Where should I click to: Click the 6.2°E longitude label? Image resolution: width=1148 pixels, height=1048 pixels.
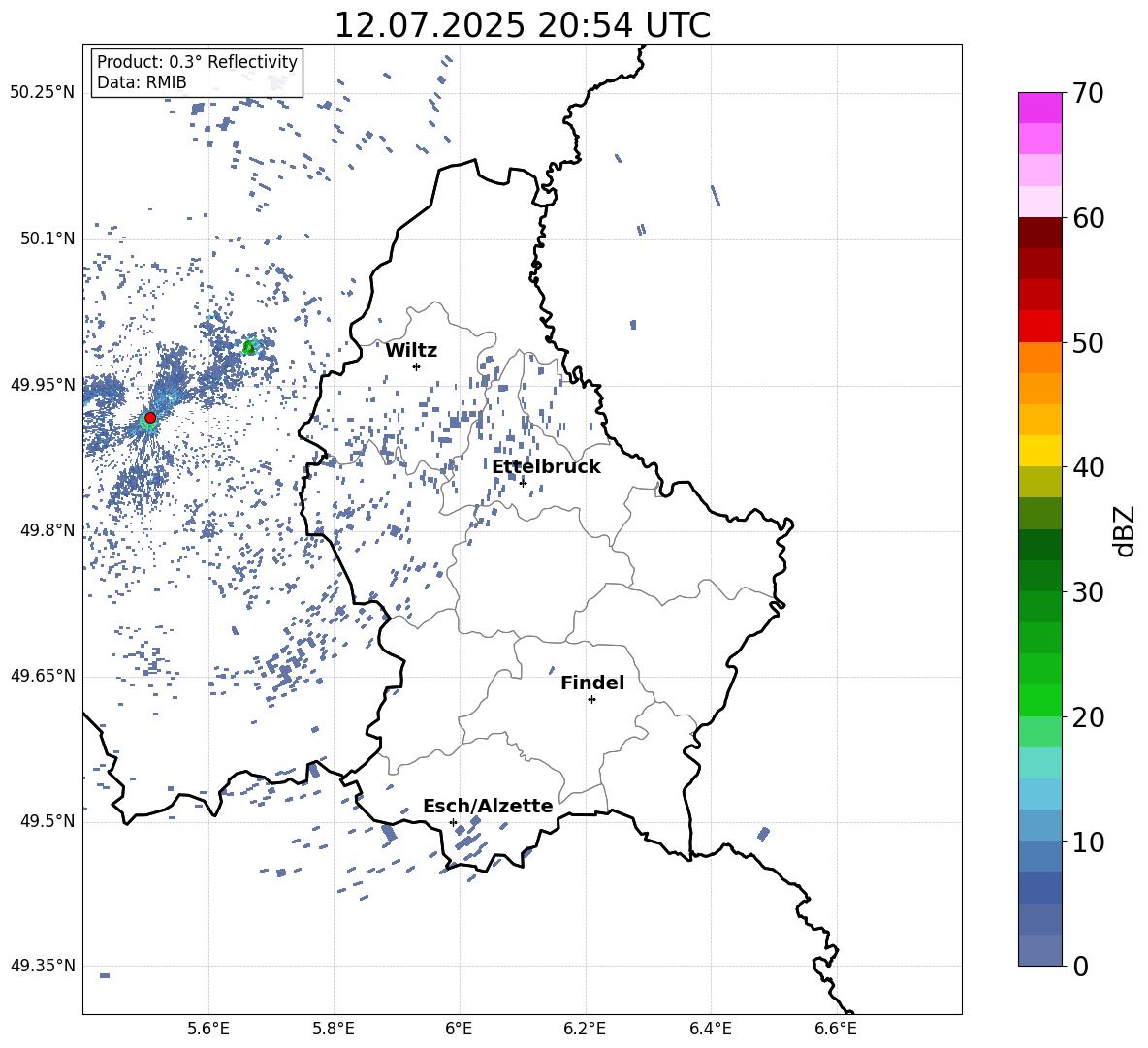point(585,1029)
